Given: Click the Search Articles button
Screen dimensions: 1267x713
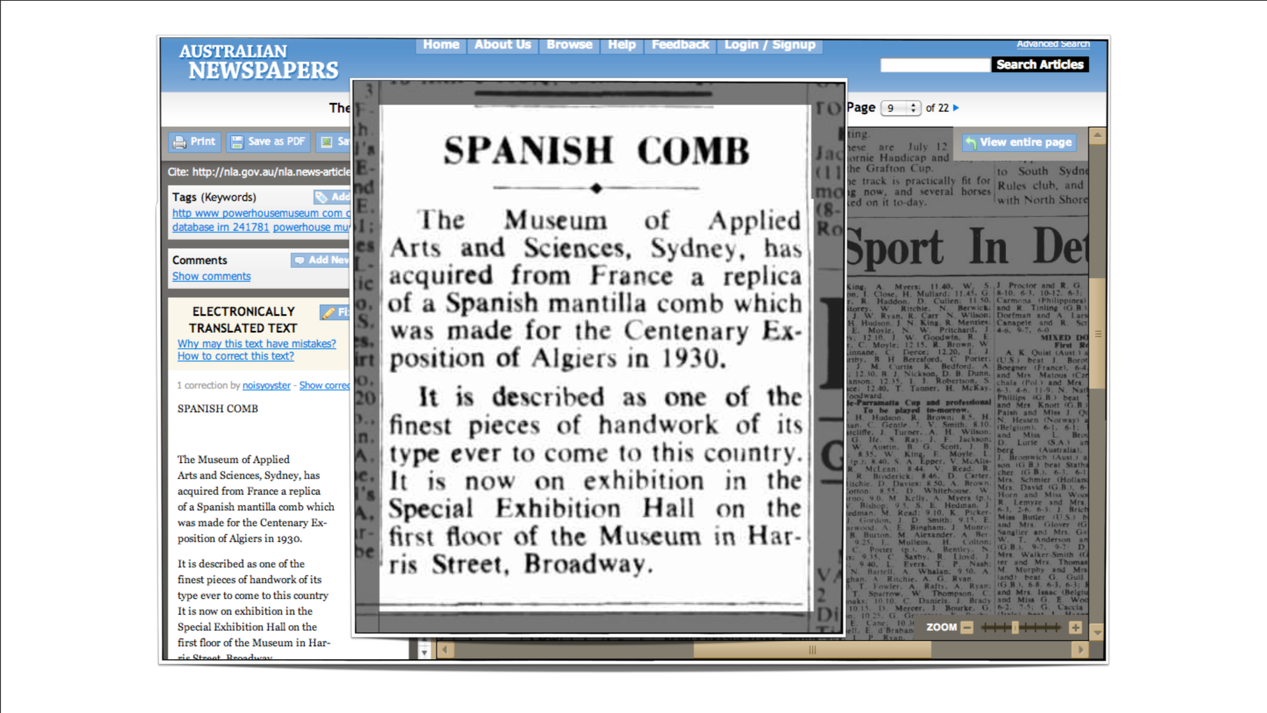Looking at the screenshot, I should [x=1040, y=65].
